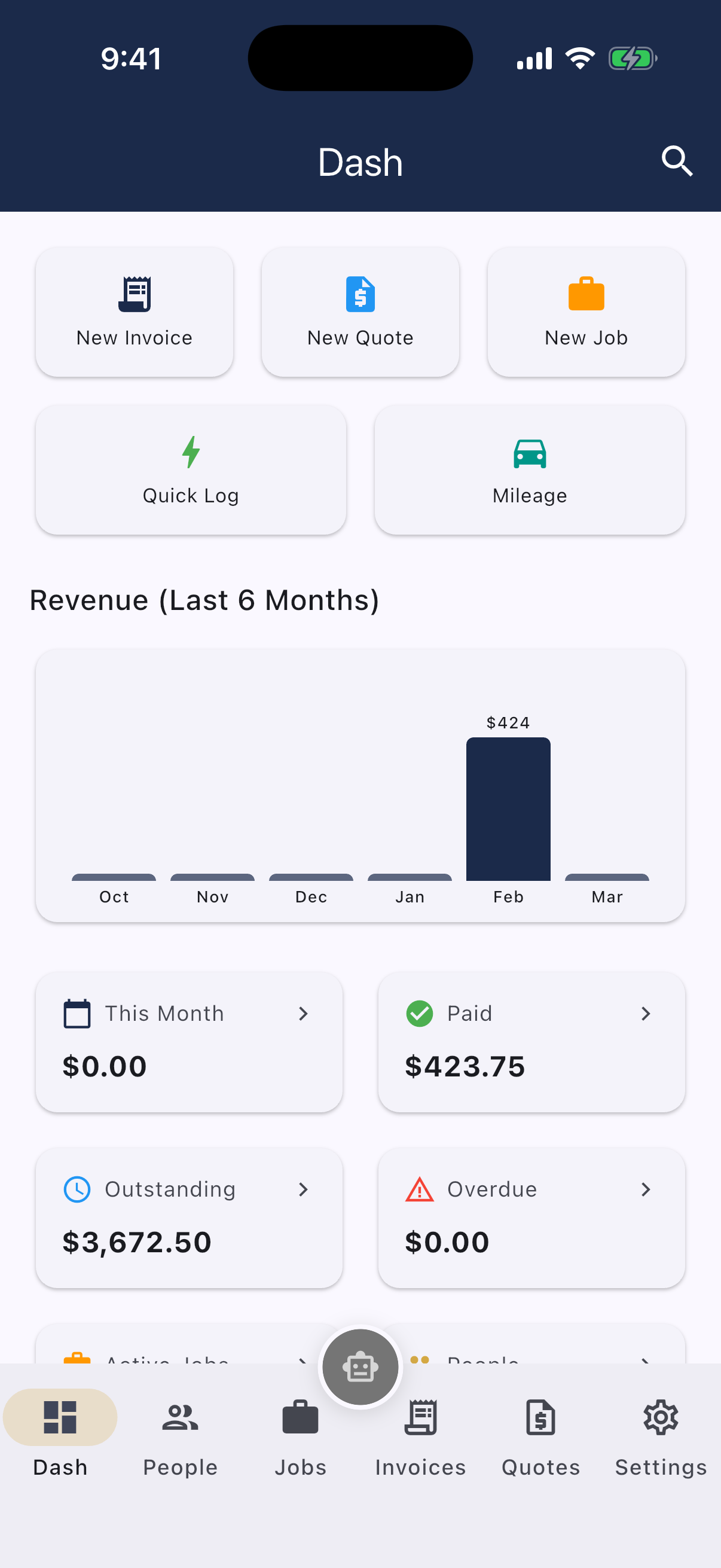Tap the $423.75 paid amount
Viewport: 721px width, 1568px height.
click(x=465, y=1066)
